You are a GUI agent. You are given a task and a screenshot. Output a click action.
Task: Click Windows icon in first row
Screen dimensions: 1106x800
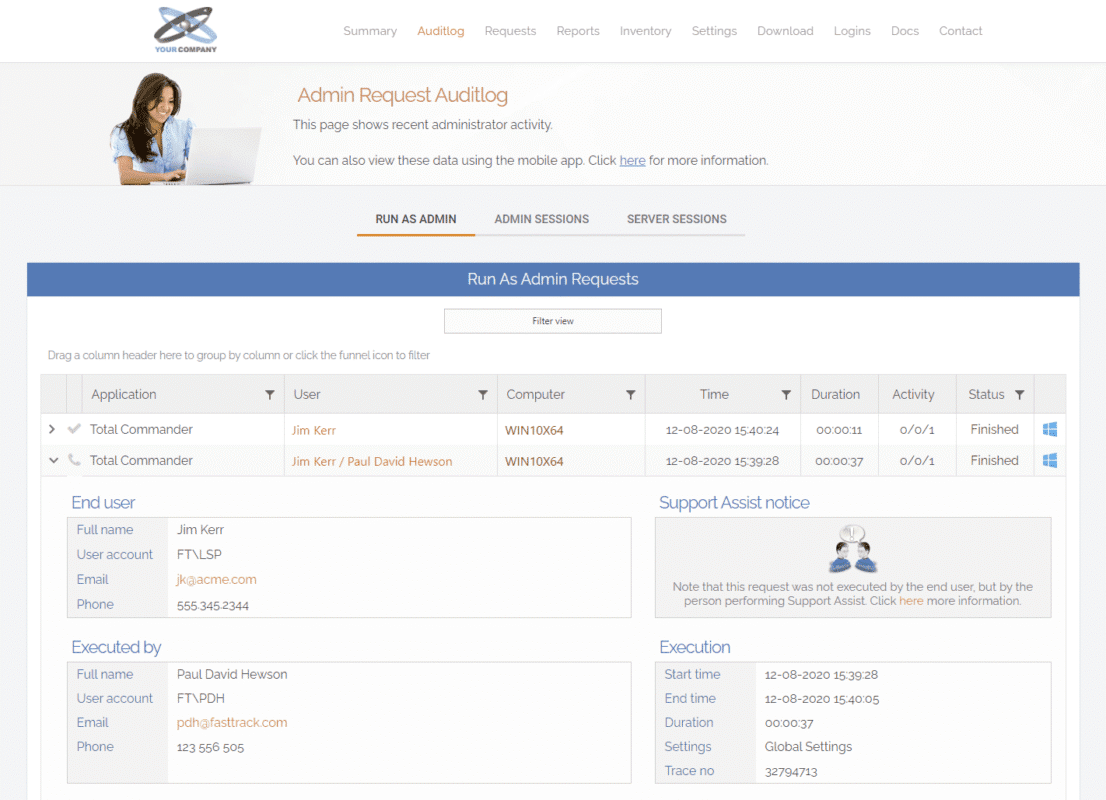(1050, 429)
